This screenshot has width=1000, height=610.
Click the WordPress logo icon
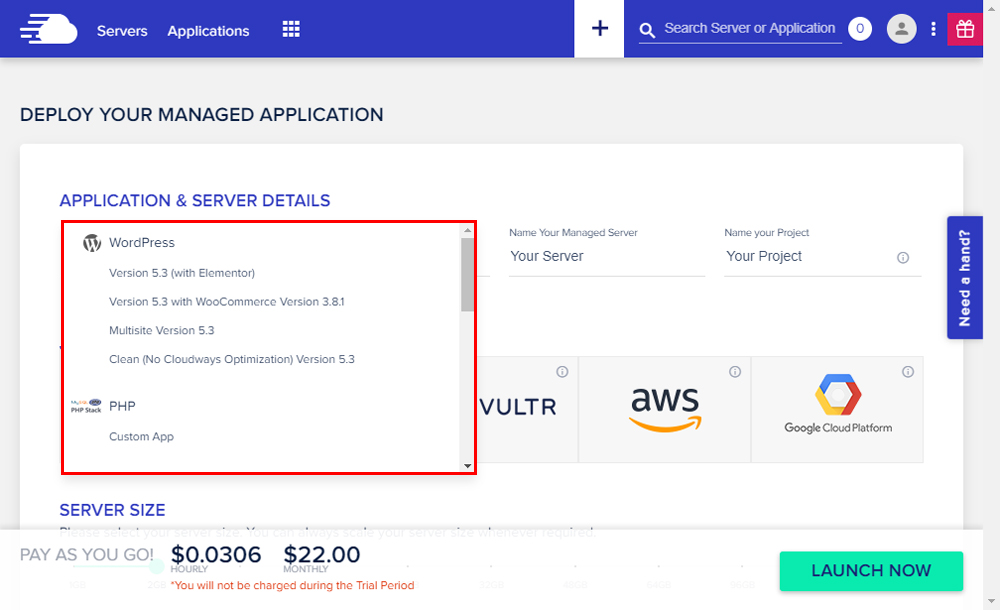coord(92,242)
